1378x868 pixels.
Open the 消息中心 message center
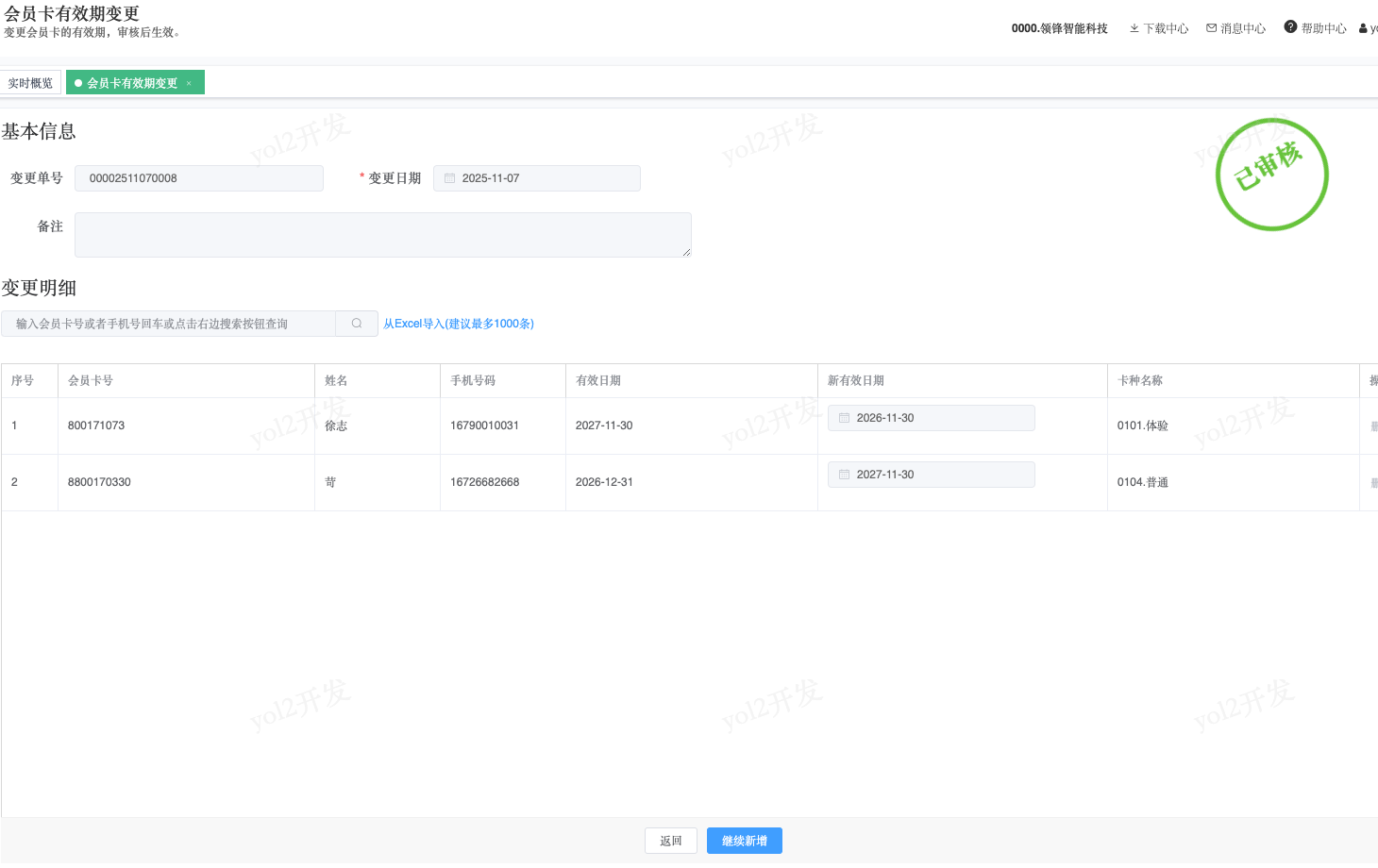1235,28
